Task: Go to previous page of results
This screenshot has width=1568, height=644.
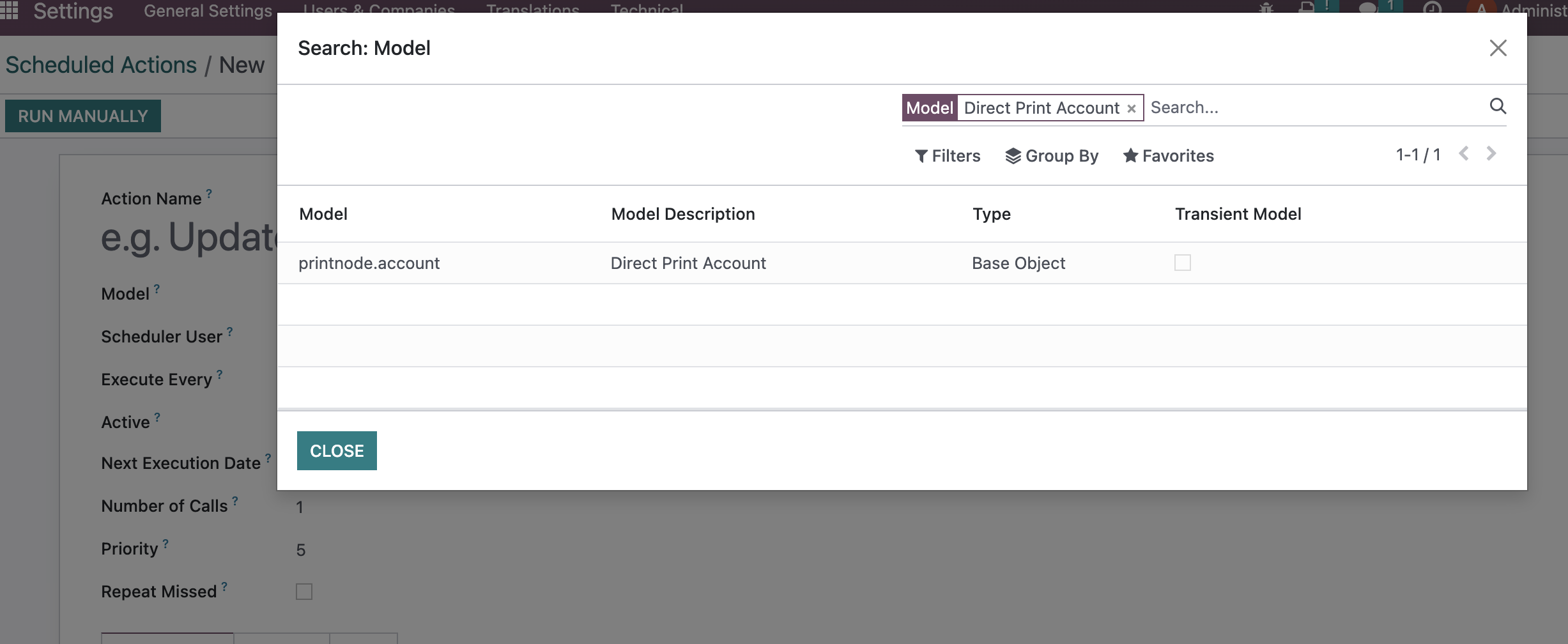Action: click(1464, 154)
